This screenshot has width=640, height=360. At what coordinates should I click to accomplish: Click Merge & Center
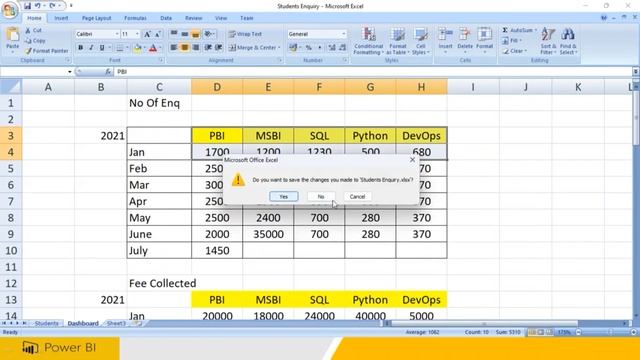point(252,48)
